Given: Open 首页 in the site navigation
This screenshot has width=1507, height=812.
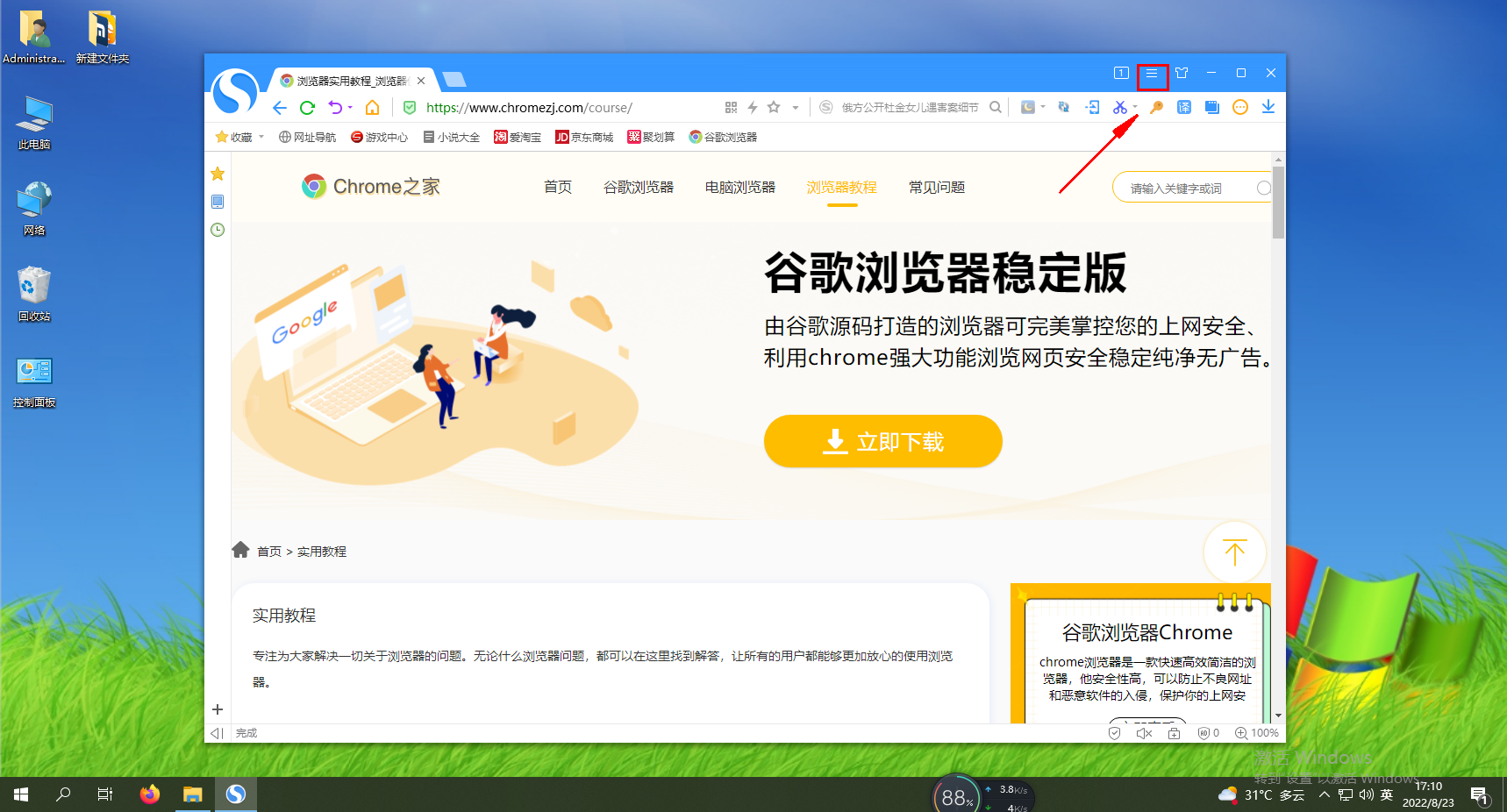Looking at the screenshot, I should tap(558, 187).
